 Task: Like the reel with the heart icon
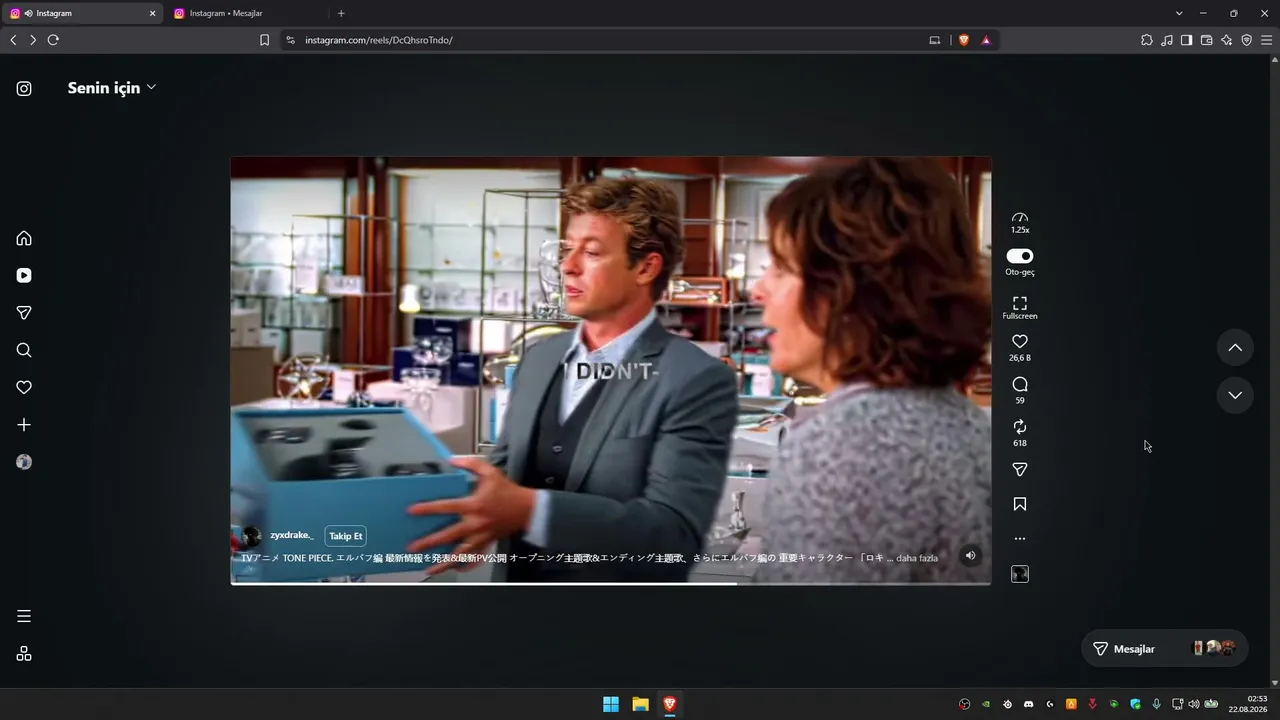pos(1020,341)
